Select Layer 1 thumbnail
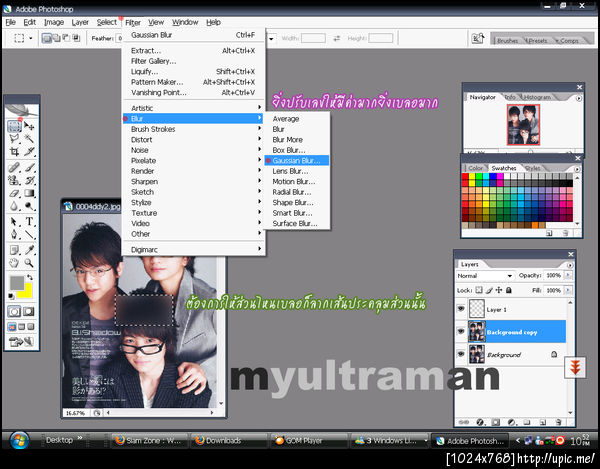 (476, 308)
